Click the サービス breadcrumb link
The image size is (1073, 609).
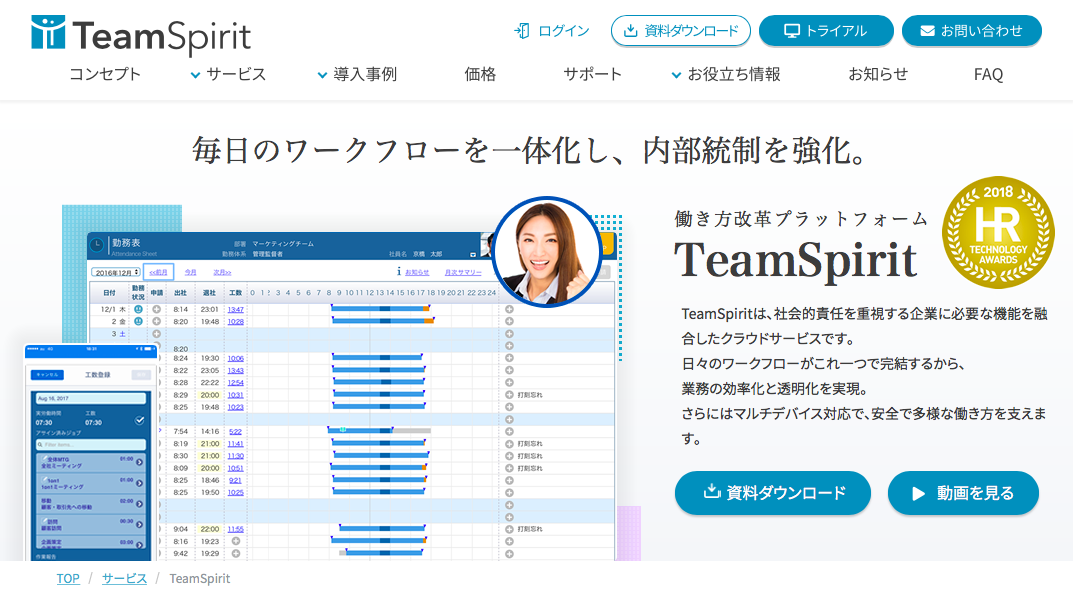[x=125, y=578]
